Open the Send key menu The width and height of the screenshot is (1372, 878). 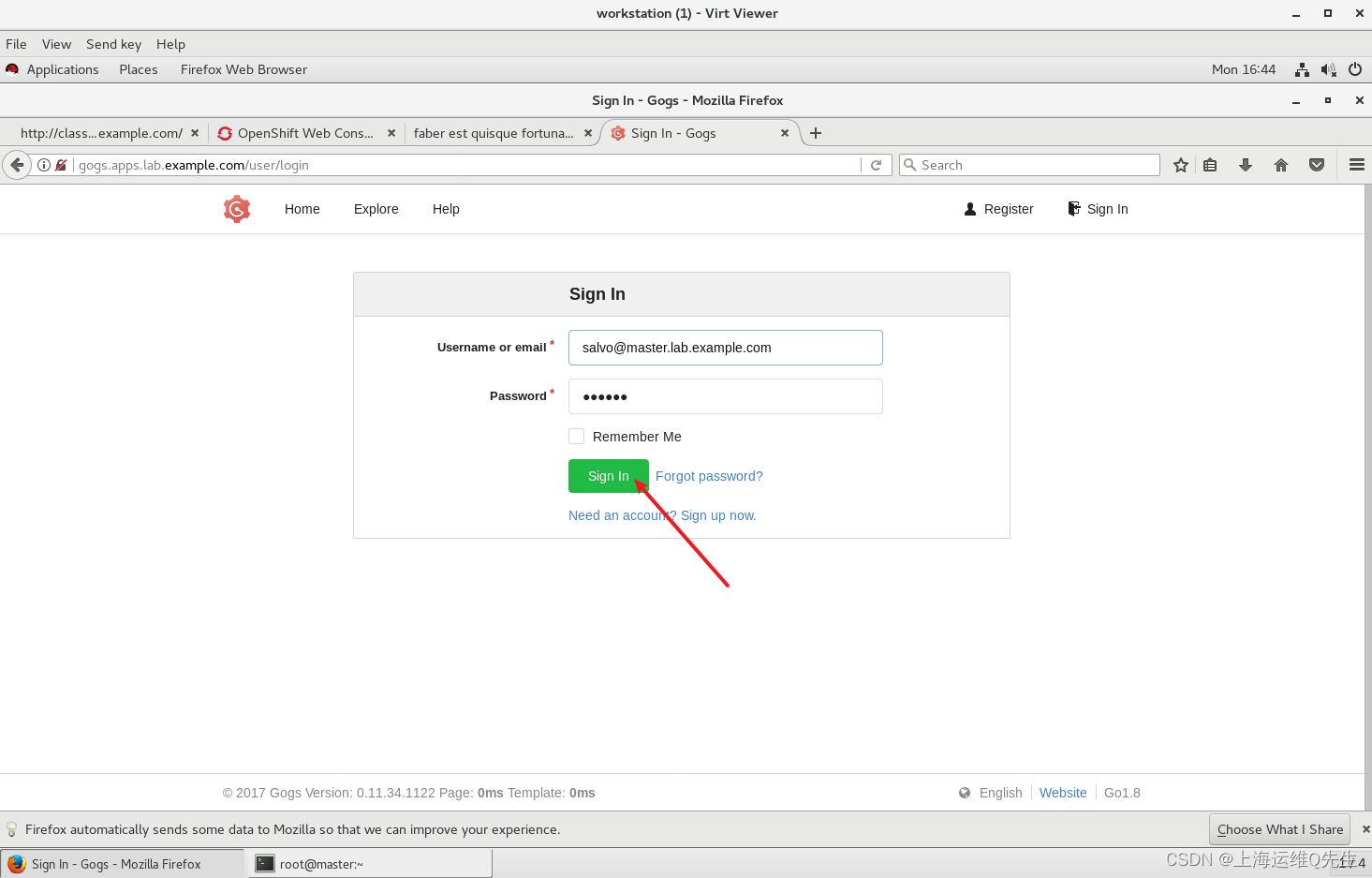point(113,44)
